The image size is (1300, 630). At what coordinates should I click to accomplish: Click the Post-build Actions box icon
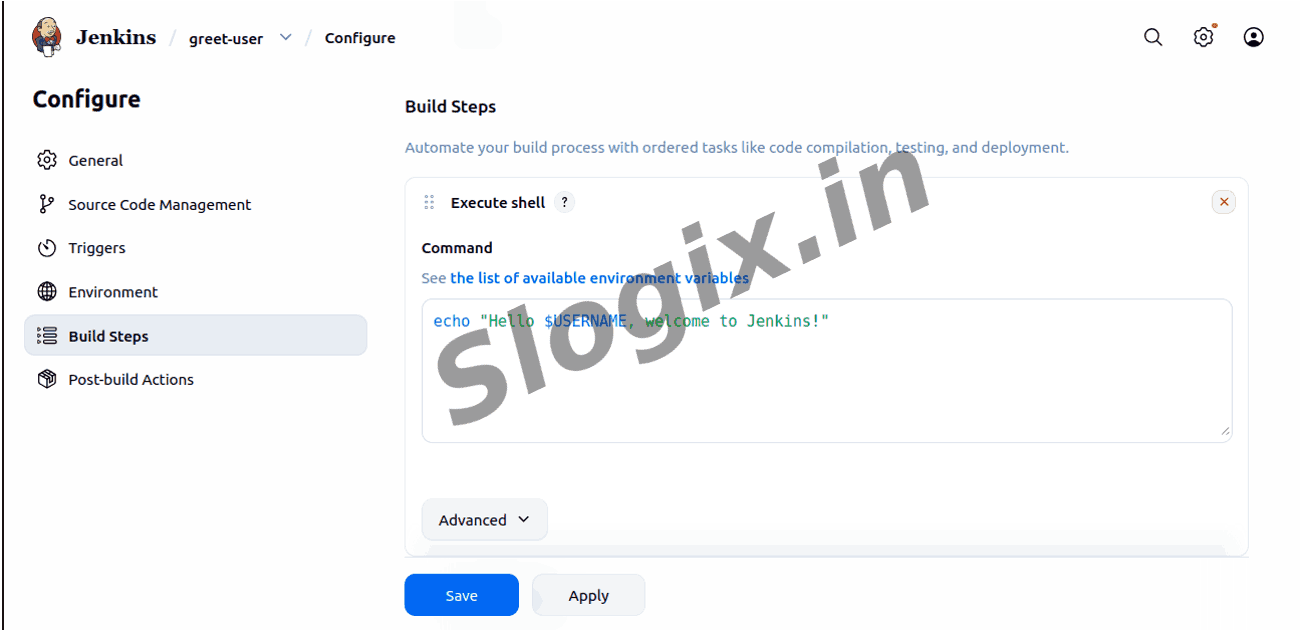(47, 379)
